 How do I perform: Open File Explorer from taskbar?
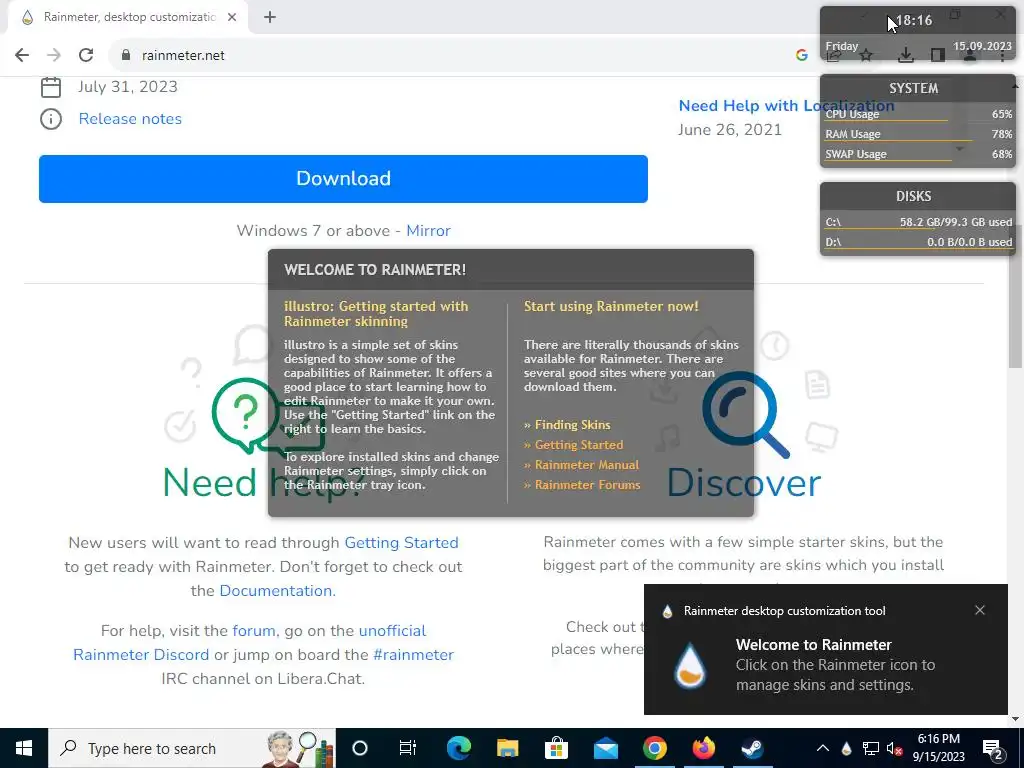[x=507, y=748]
